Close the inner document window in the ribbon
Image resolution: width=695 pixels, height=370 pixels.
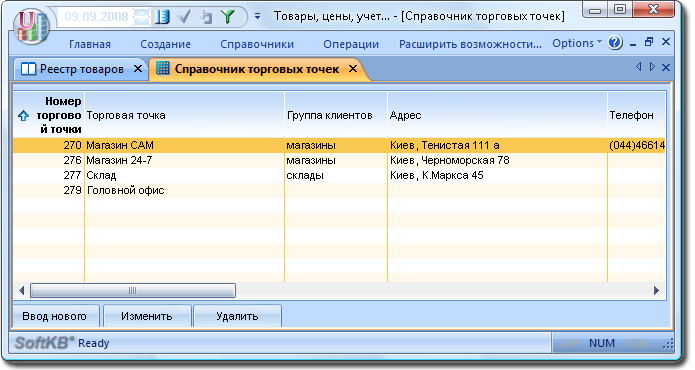pyautogui.click(x=666, y=42)
